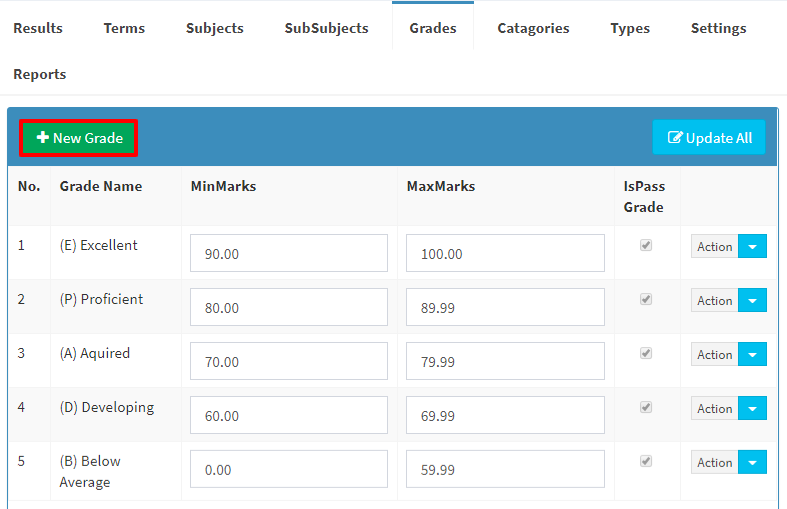This screenshot has width=787, height=509.
Task: Expand Action dropdown arrow for Developing row
Action: pyautogui.click(x=752, y=408)
